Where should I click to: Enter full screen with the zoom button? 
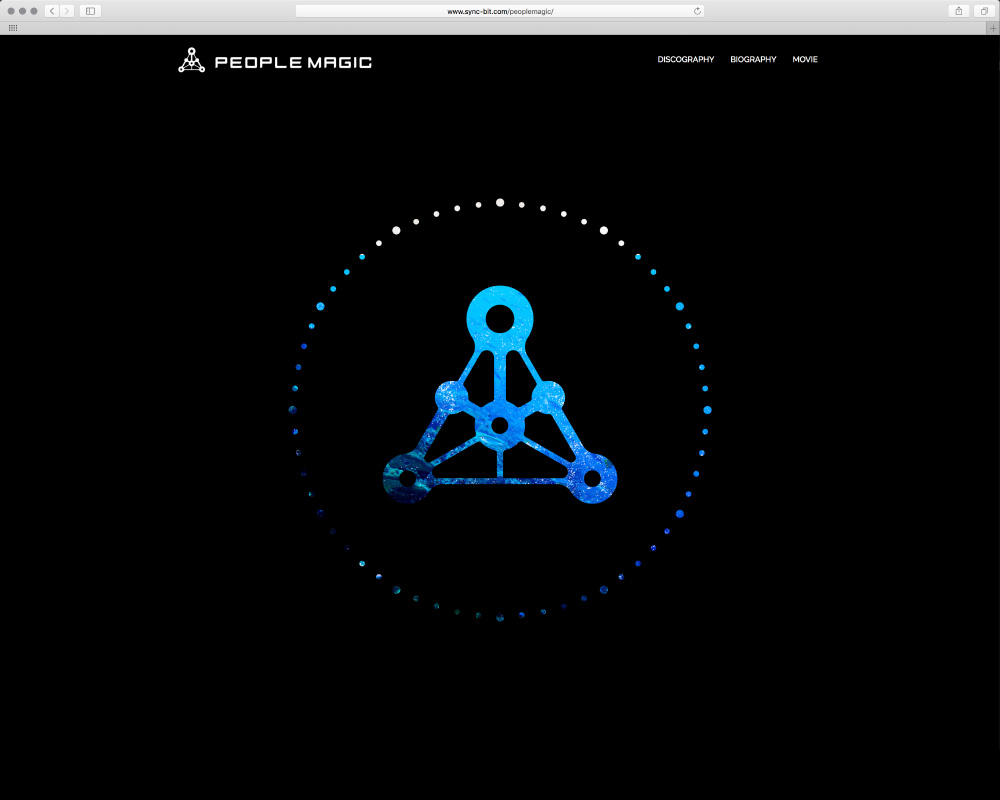(x=34, y=11)
